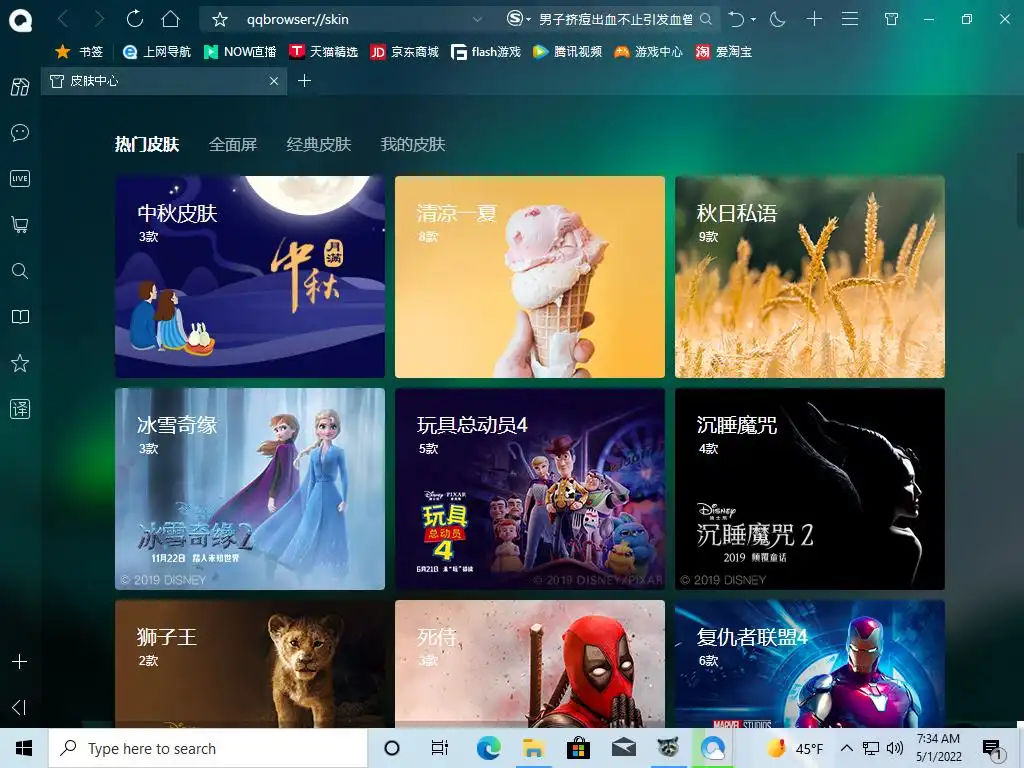Viewport: 1024px width, 768px height.
Task: Add a sidebar app with plus icon
Action: coord(20,662)
